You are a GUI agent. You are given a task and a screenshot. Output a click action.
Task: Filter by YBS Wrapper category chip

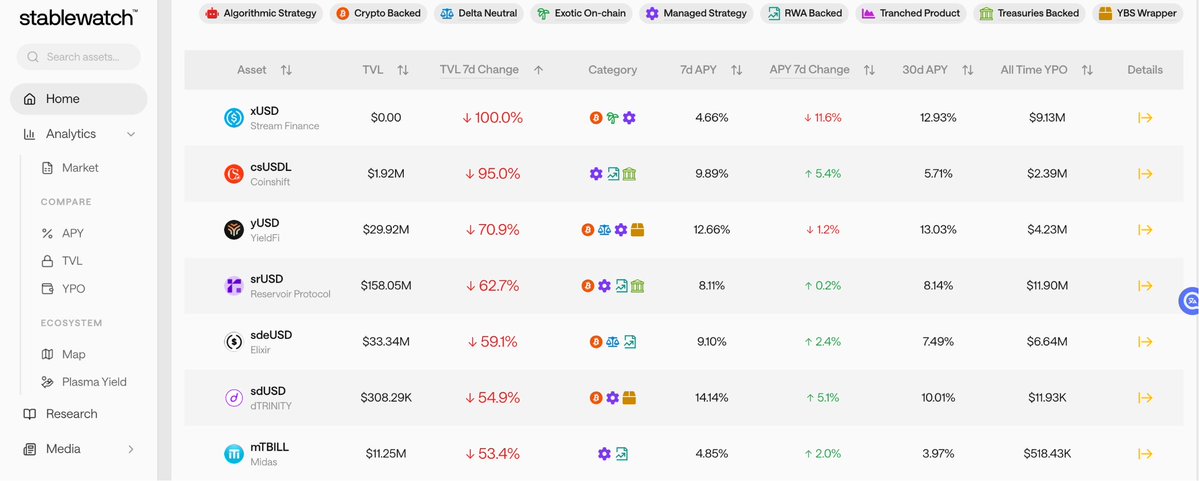[1138, 13]
